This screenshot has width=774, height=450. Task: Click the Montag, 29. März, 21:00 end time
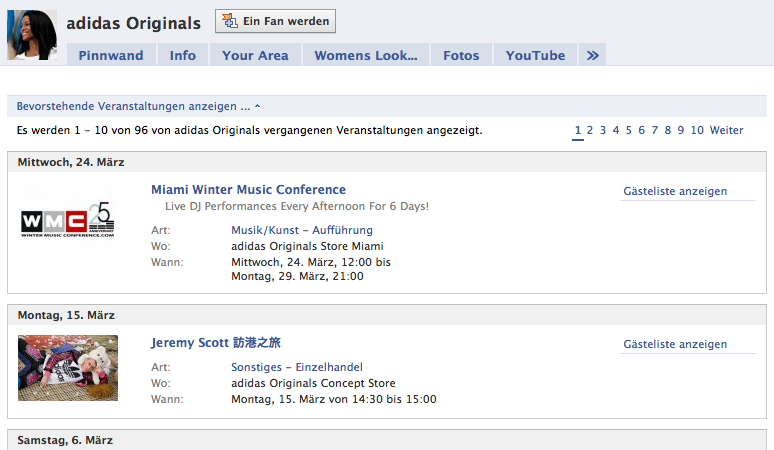(x=297, y=276)
